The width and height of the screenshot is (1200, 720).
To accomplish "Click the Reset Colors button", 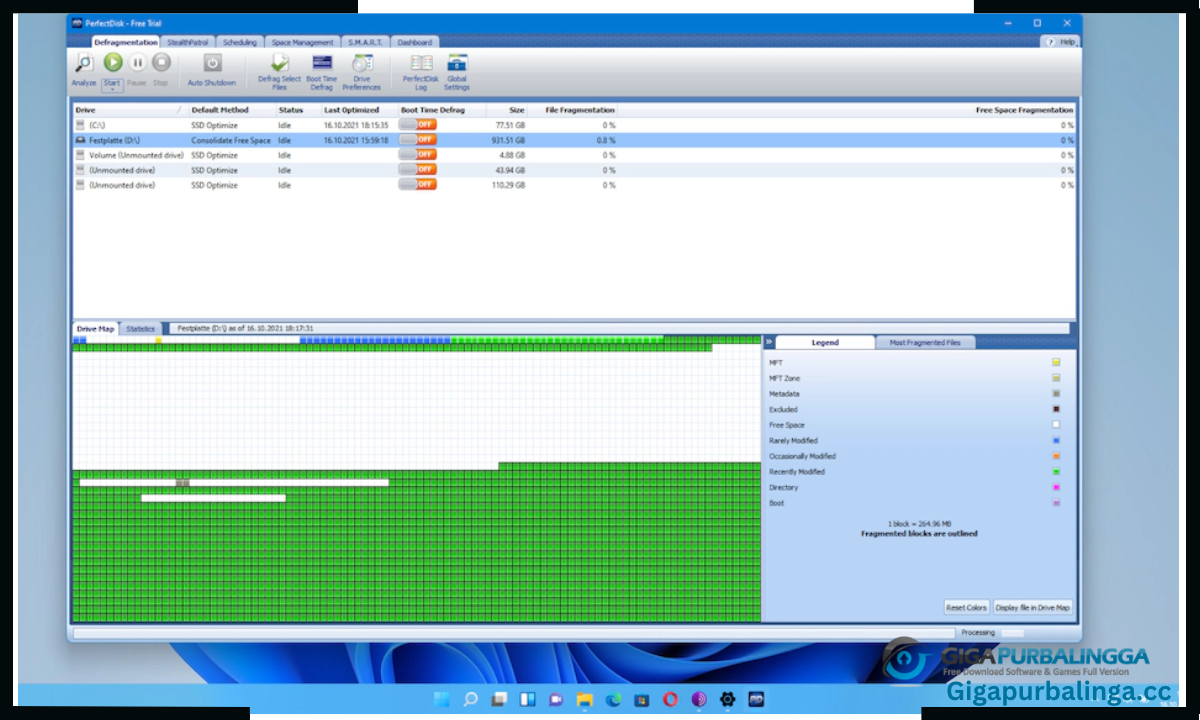I will [x=966, y=607].
